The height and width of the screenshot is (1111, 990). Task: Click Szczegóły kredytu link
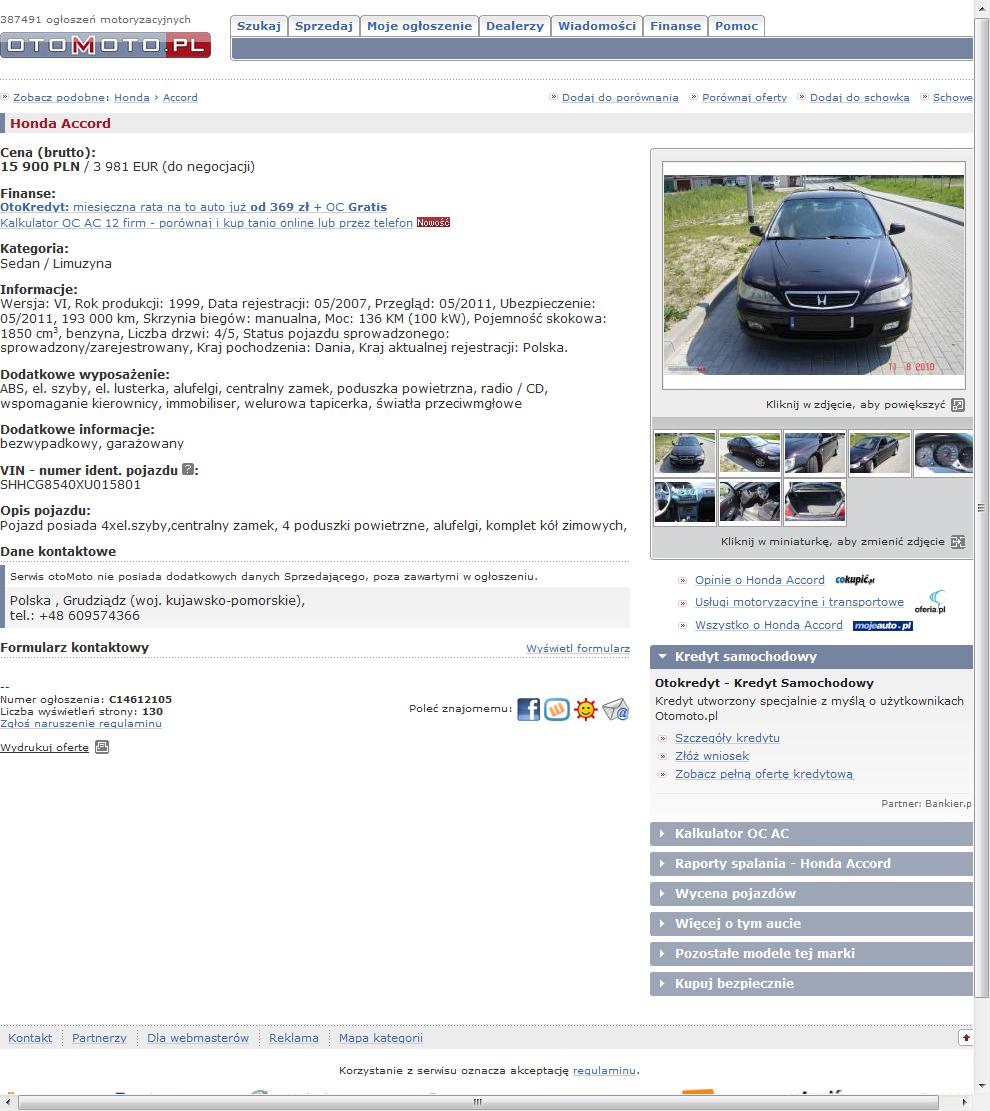click(727, 738)
